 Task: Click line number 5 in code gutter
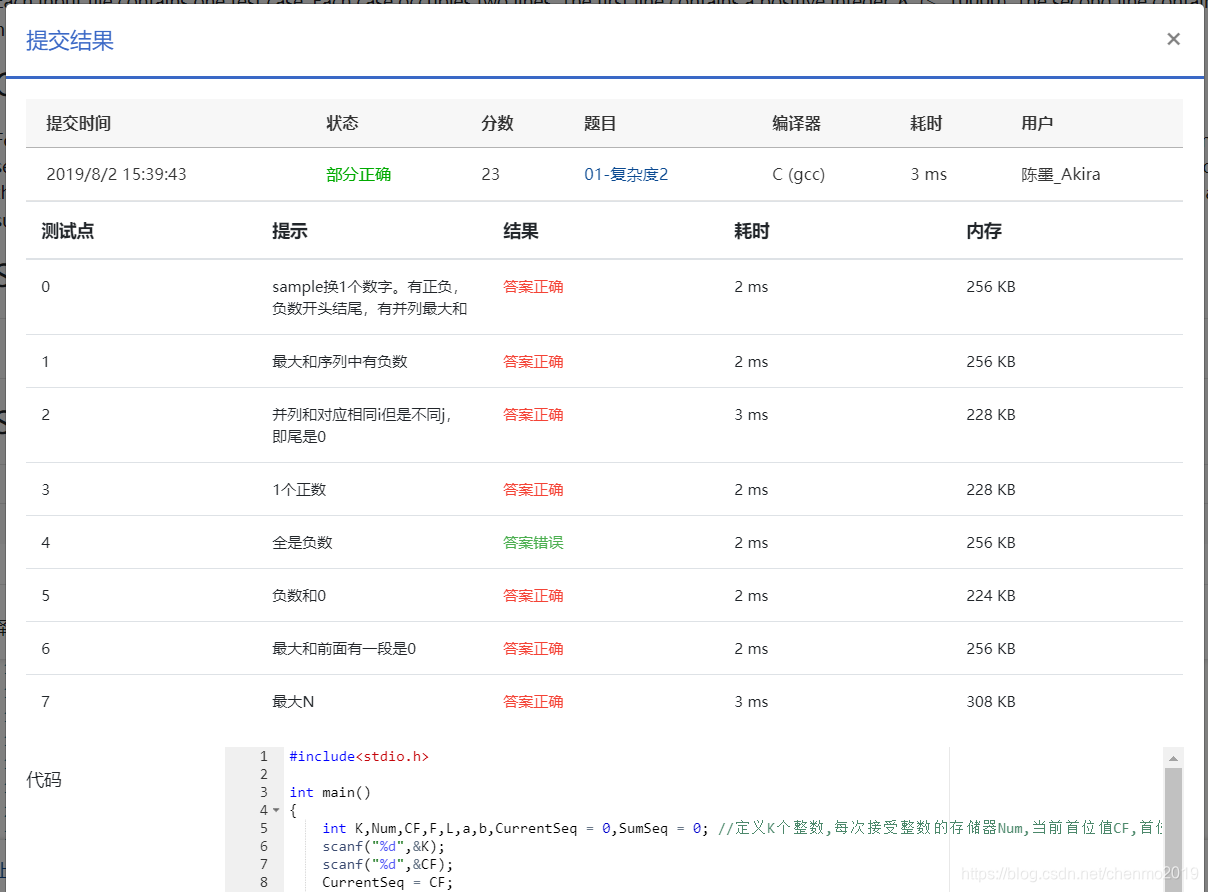click(x=264, y=828)
